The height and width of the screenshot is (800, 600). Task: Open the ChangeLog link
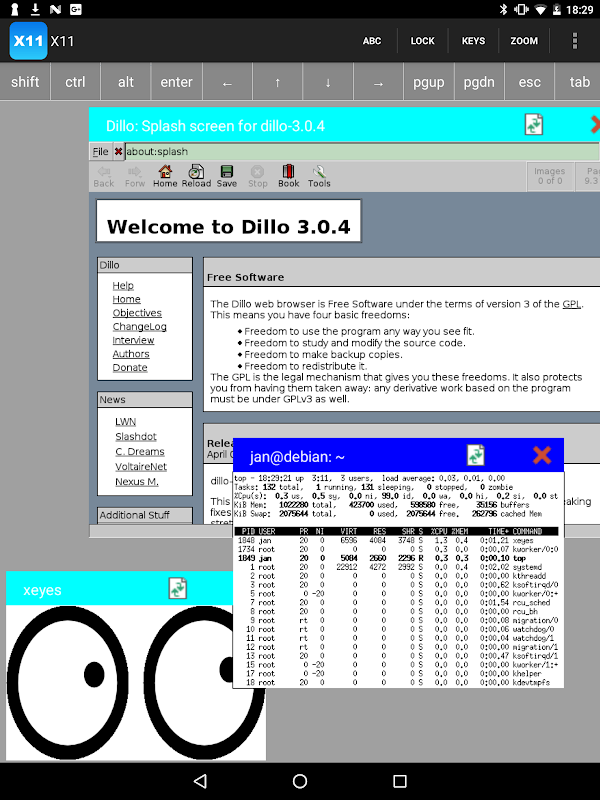point(139,327)
